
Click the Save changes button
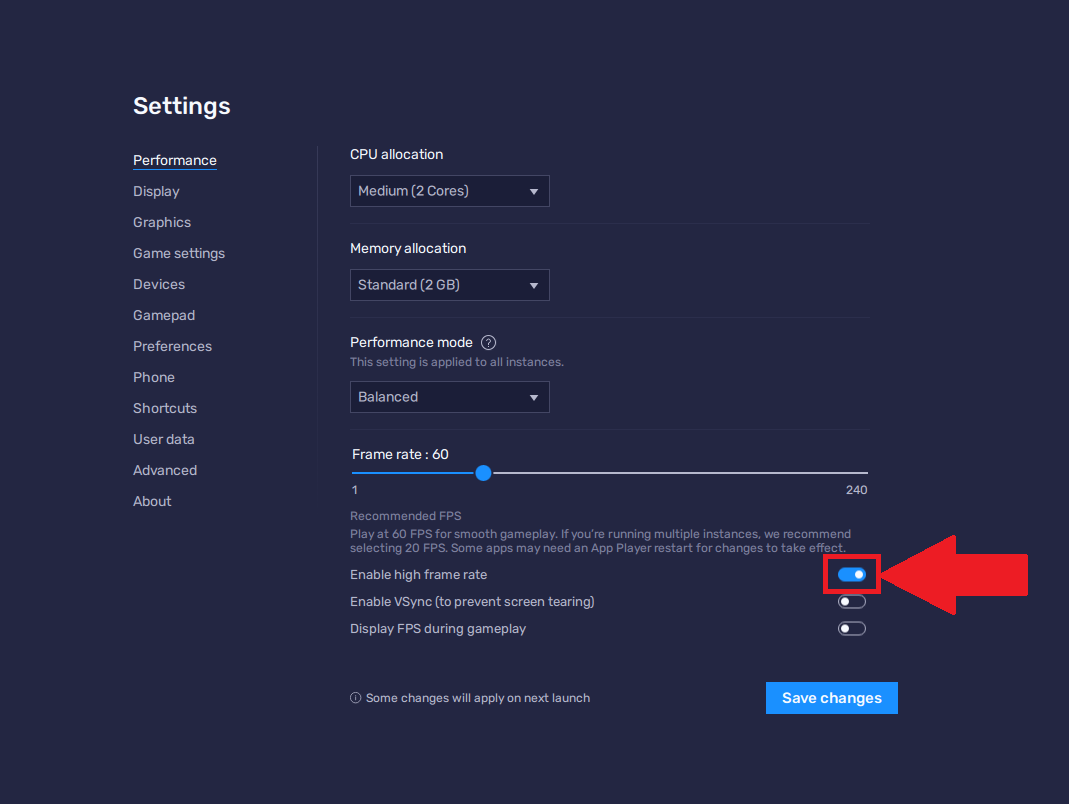pos(831,698)
